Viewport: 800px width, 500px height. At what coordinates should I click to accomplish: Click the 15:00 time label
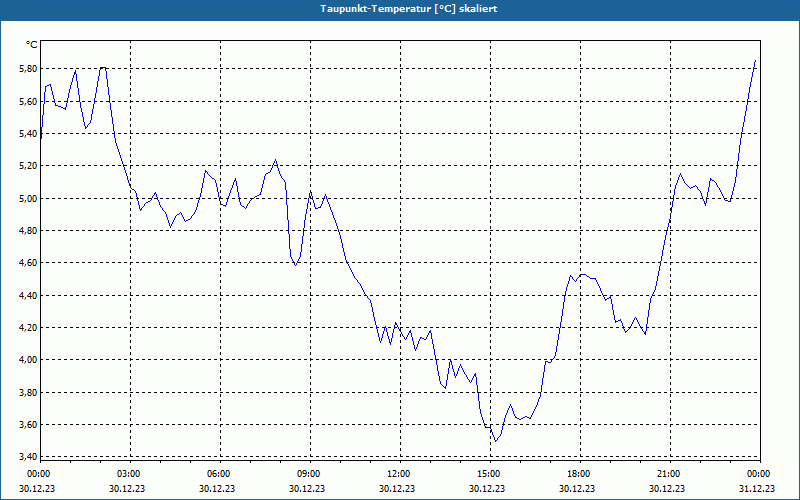pyautogui.click(x=489, y=474)
